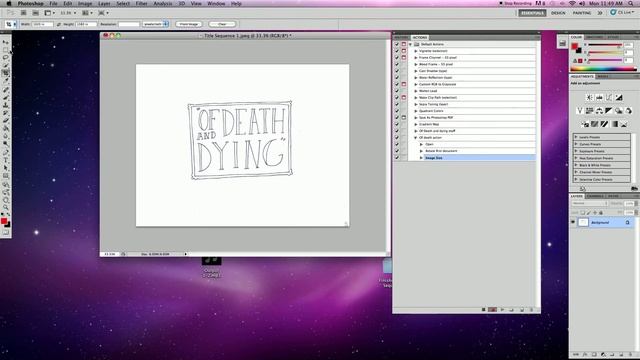This screenshot has height=360, width=640.
Task: Collapse the Of death action
Action: [416, 138]
